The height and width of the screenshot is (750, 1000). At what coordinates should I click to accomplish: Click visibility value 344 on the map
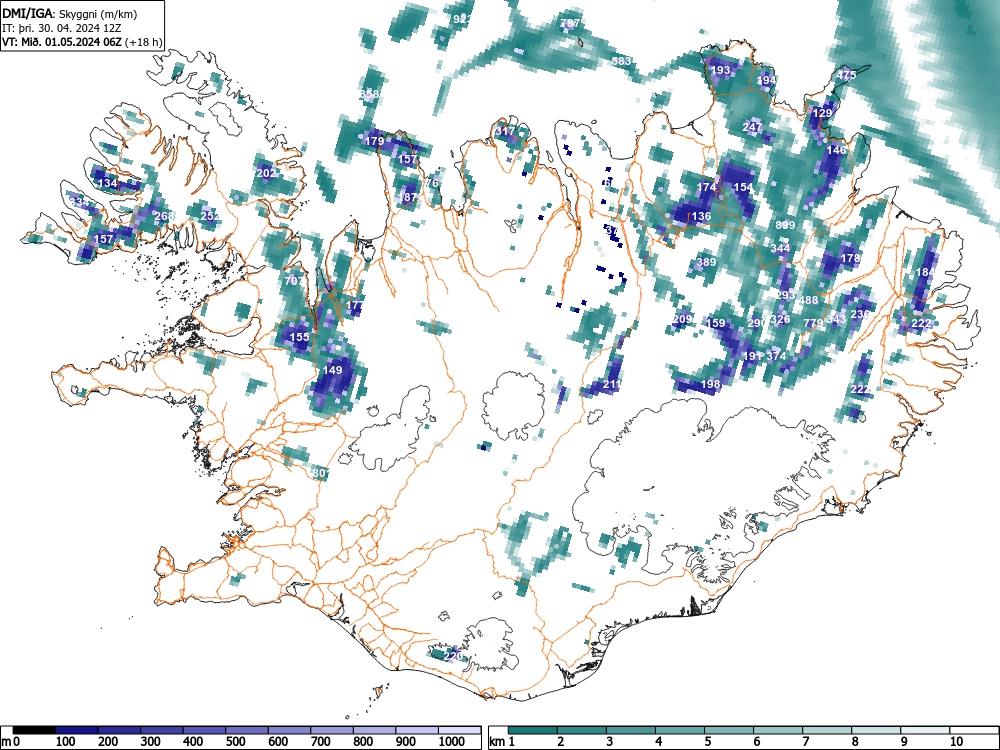coord(781,248)
